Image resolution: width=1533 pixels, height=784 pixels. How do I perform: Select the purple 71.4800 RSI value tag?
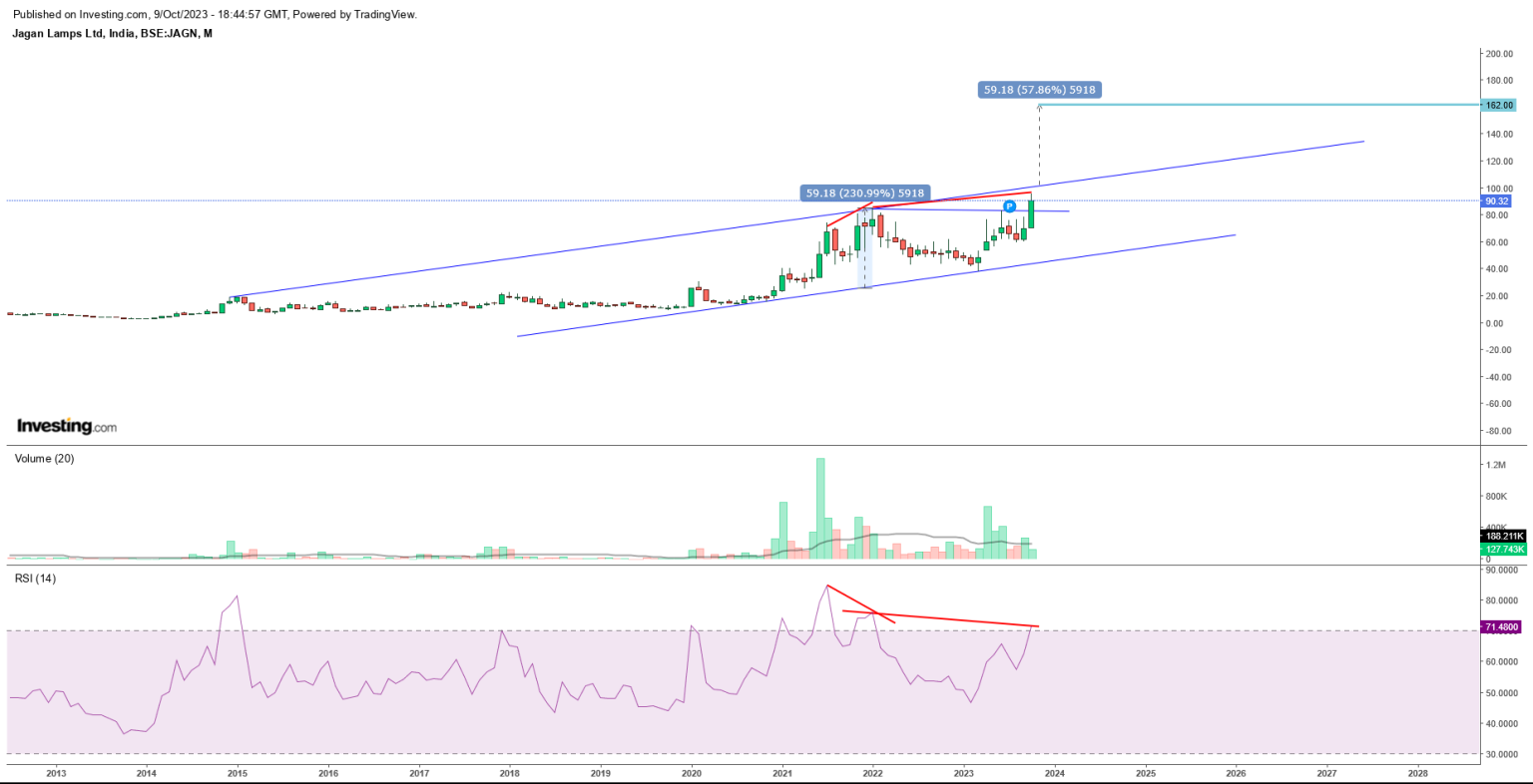tap(1501, 626)
